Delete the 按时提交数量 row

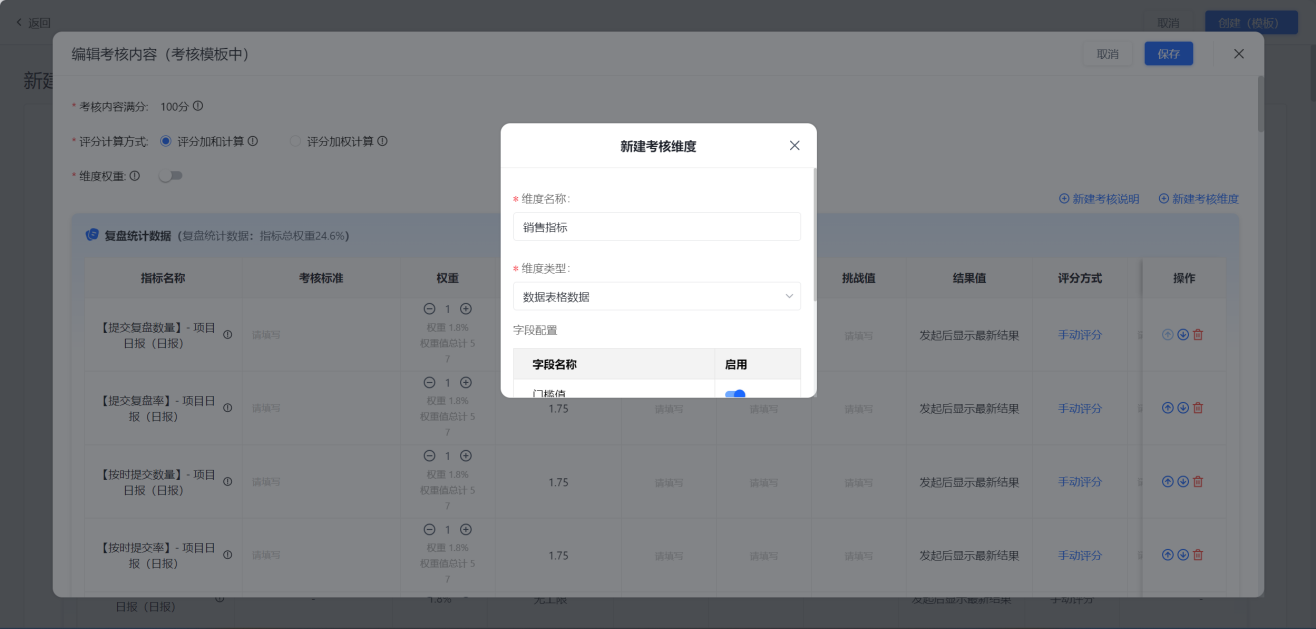tap(1198, 482)
